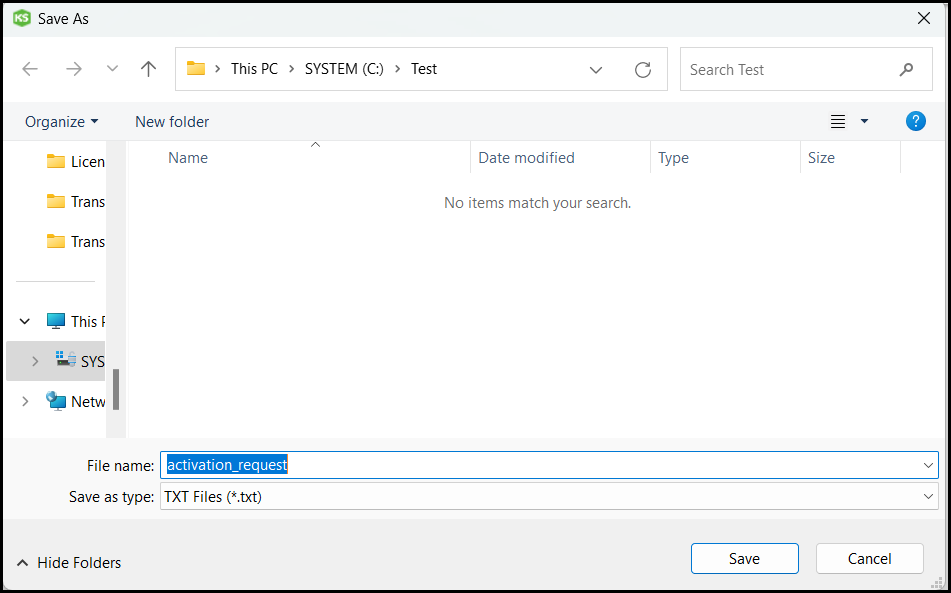
Task: Expand the address bar history dropdown
Action: 596,70
